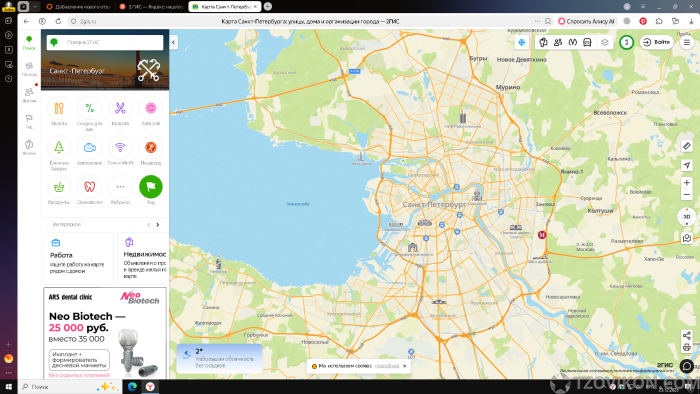Open the Neo Biotech ad banner

105,333
